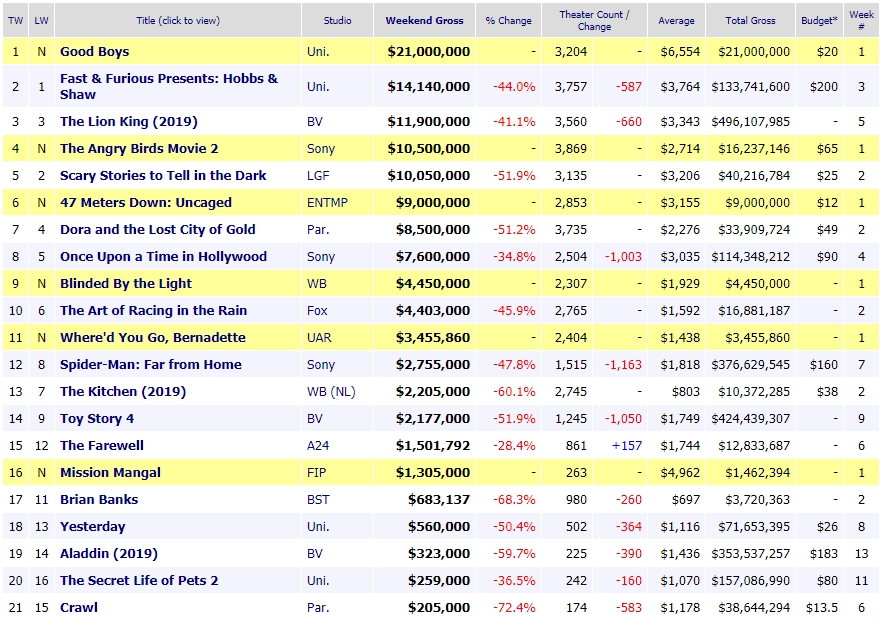Sort table by the TW column header
881x620 pixels.
pyautogui.click(x=16, y=21)
